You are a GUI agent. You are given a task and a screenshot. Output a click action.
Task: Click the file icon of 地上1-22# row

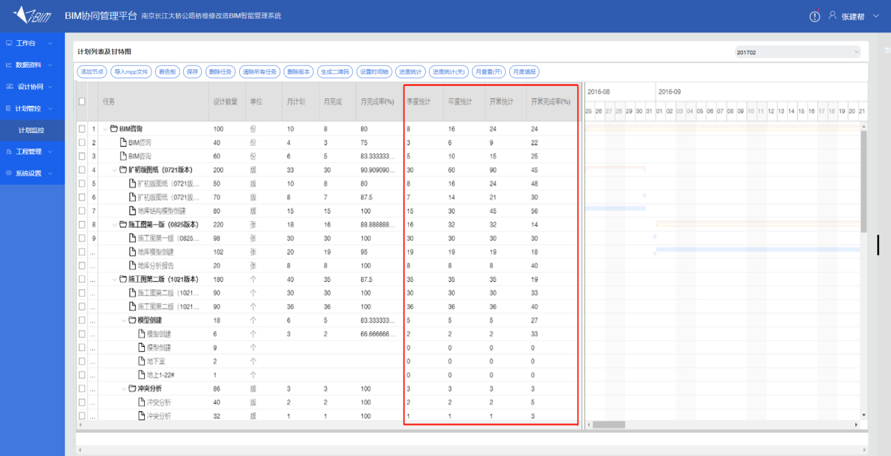point(141,375)
